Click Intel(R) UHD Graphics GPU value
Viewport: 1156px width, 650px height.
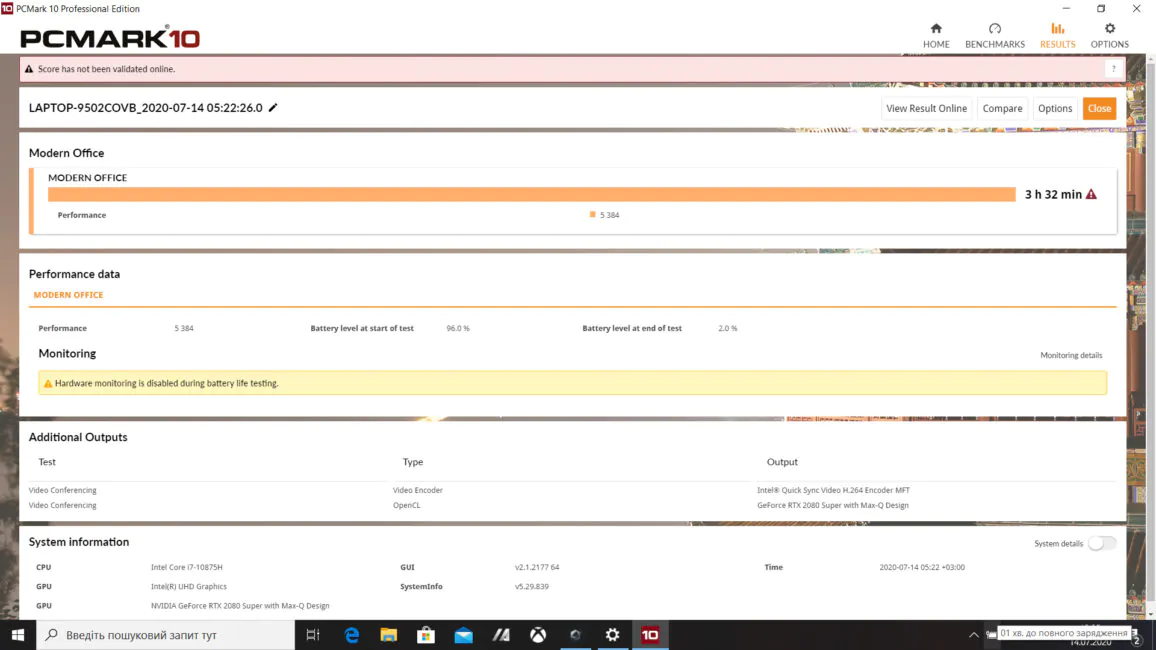point(189,587)
